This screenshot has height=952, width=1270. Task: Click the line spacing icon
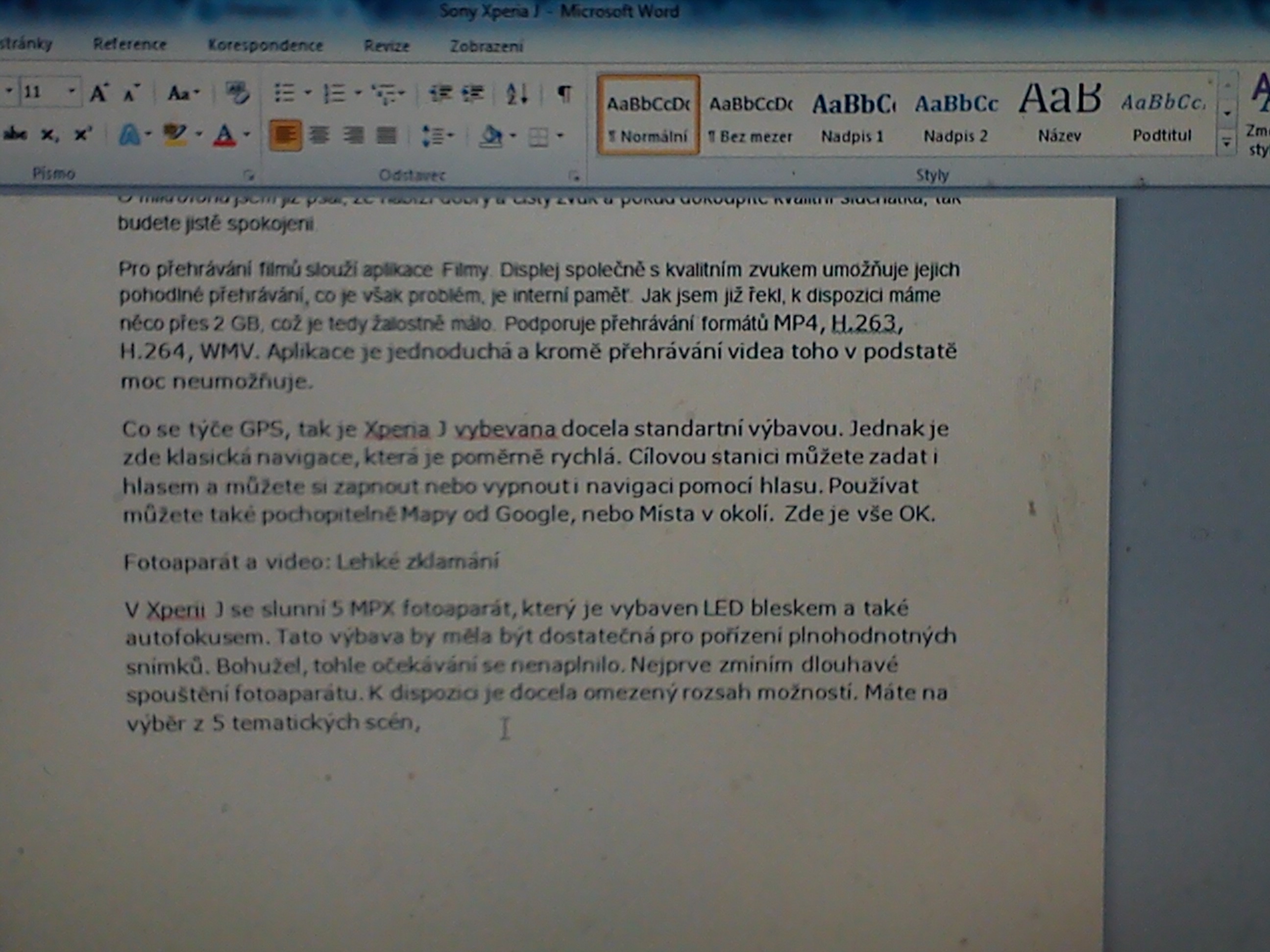434,136
